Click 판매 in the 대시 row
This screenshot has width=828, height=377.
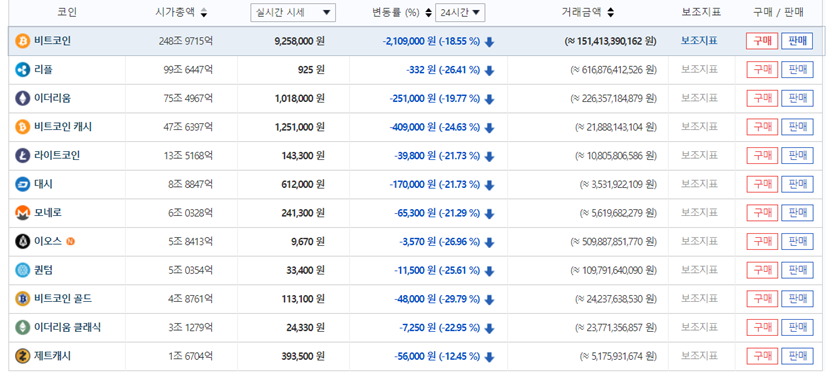point(797,184)
